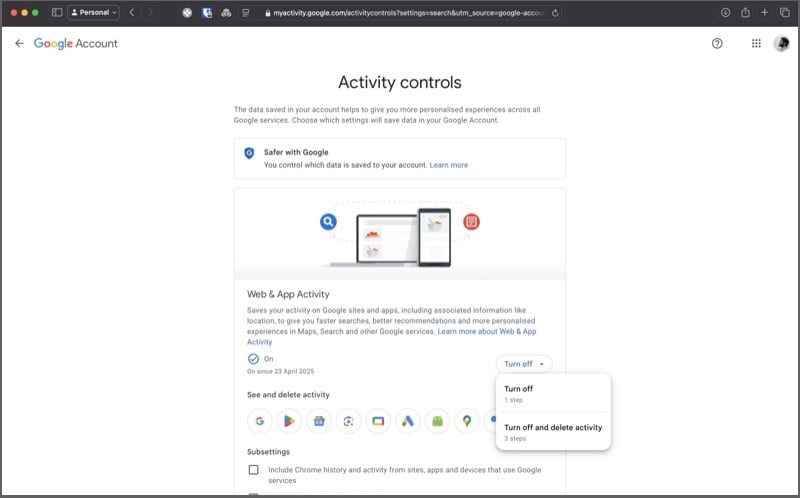The width and height of the screenshot is (800, 498).
Task: Open Google Lens activity icon
Action: click(x=348, y=421)
